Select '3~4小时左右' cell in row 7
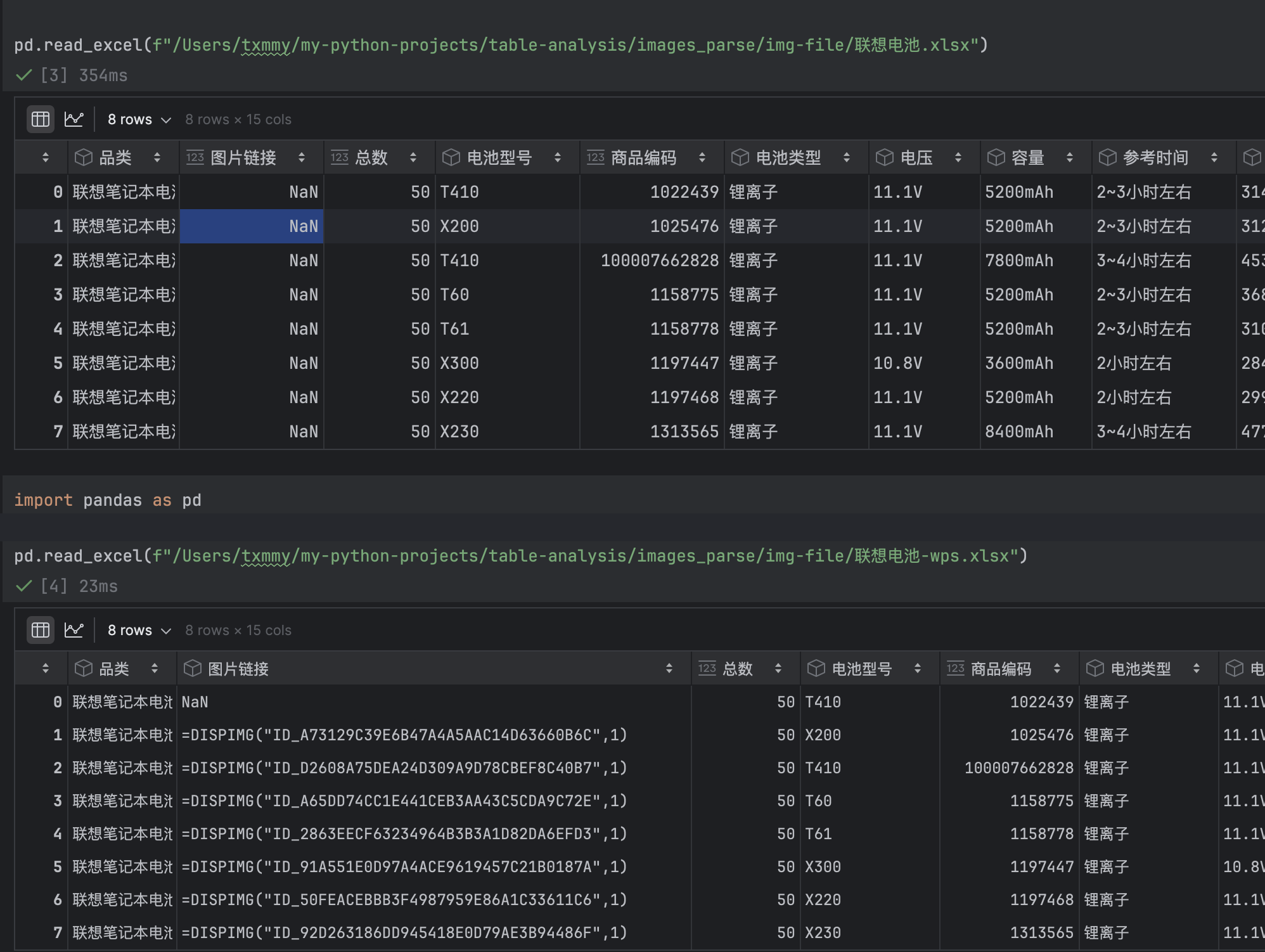The height and width of the screenshot is (952, 1265). click(1164, 432)
